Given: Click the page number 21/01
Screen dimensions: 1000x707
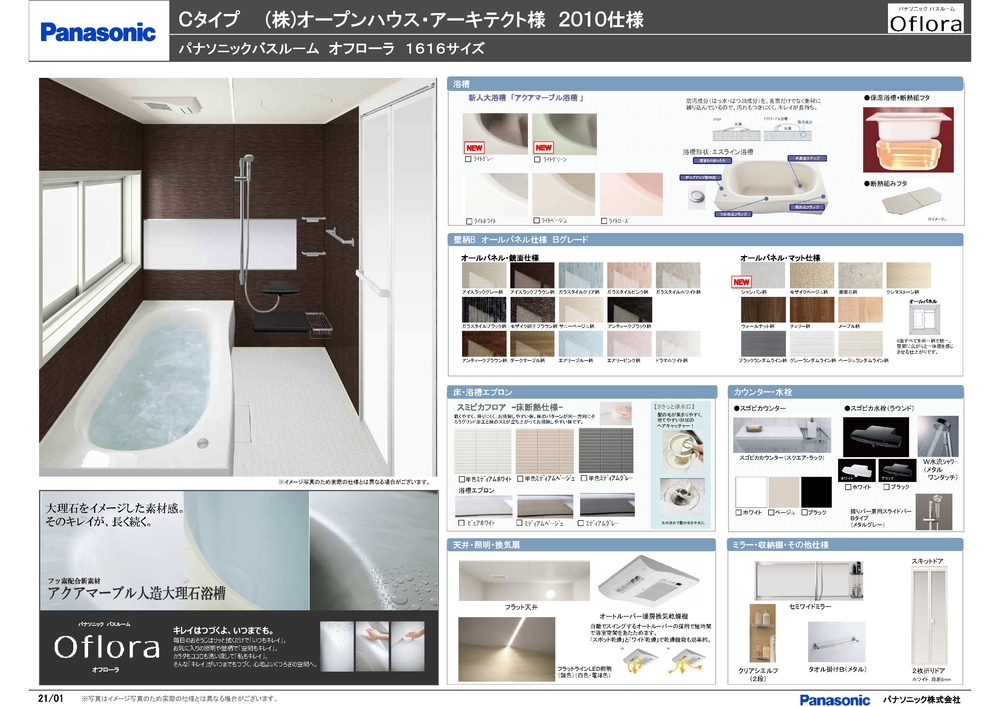Looking at the screenshot, I should point(51,698).
